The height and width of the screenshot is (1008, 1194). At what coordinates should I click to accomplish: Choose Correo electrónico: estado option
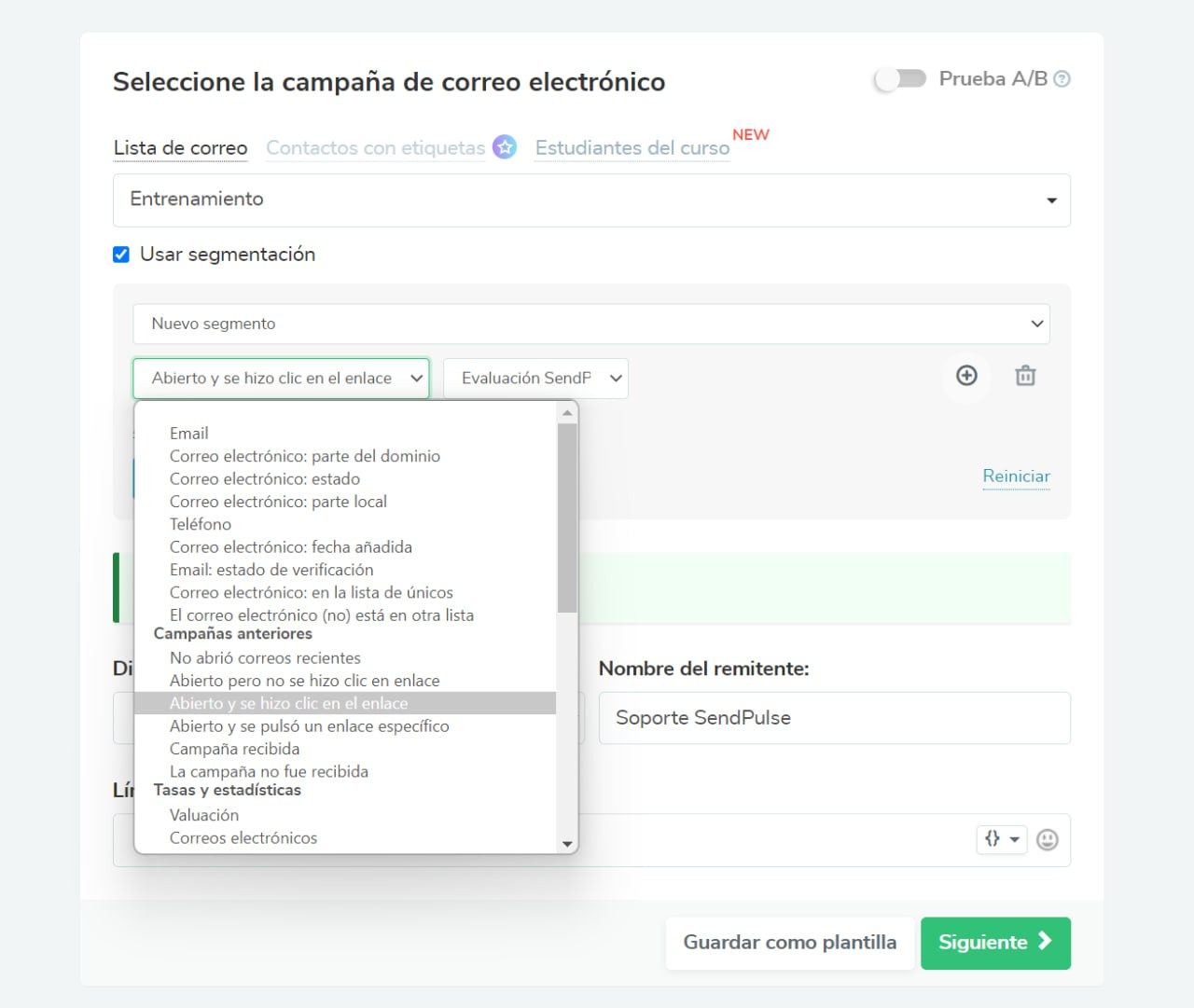pos(345,479)
